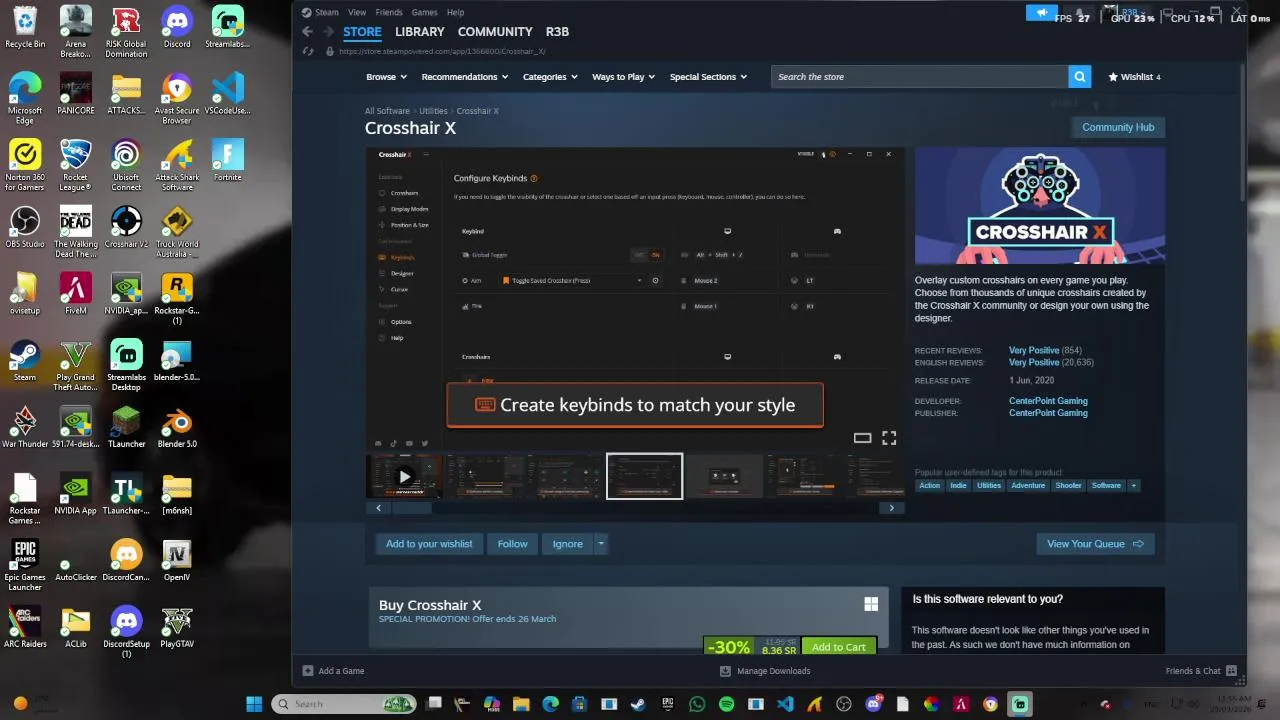Click the store search input field
The height and width of the screenshot is (720, 1280).
pyautogui.click(x=919, y=77)
